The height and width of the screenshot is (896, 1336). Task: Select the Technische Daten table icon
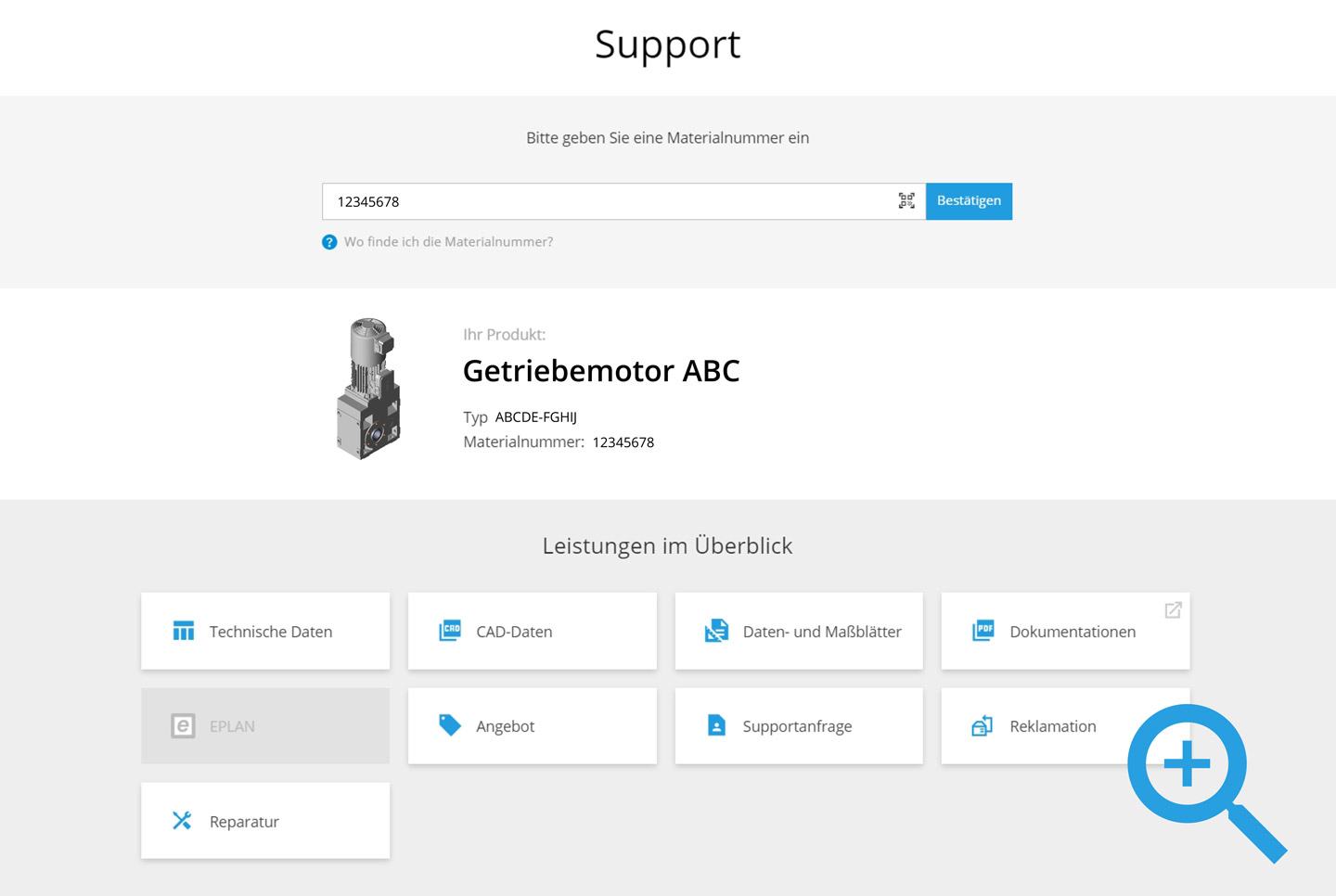pyautogui.click(x=184, y=631)
